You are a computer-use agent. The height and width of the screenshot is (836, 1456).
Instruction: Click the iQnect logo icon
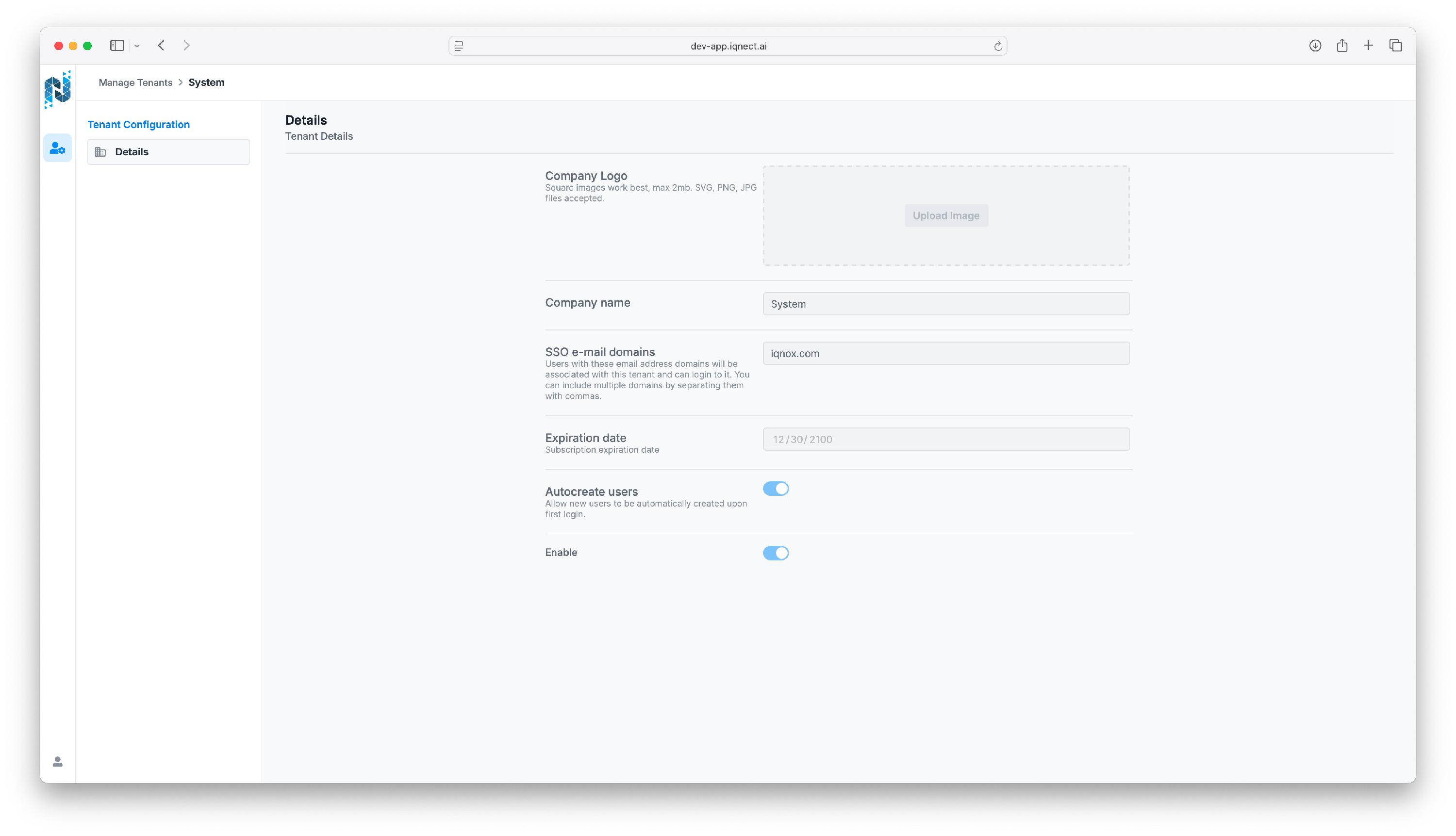coord(57,90)
